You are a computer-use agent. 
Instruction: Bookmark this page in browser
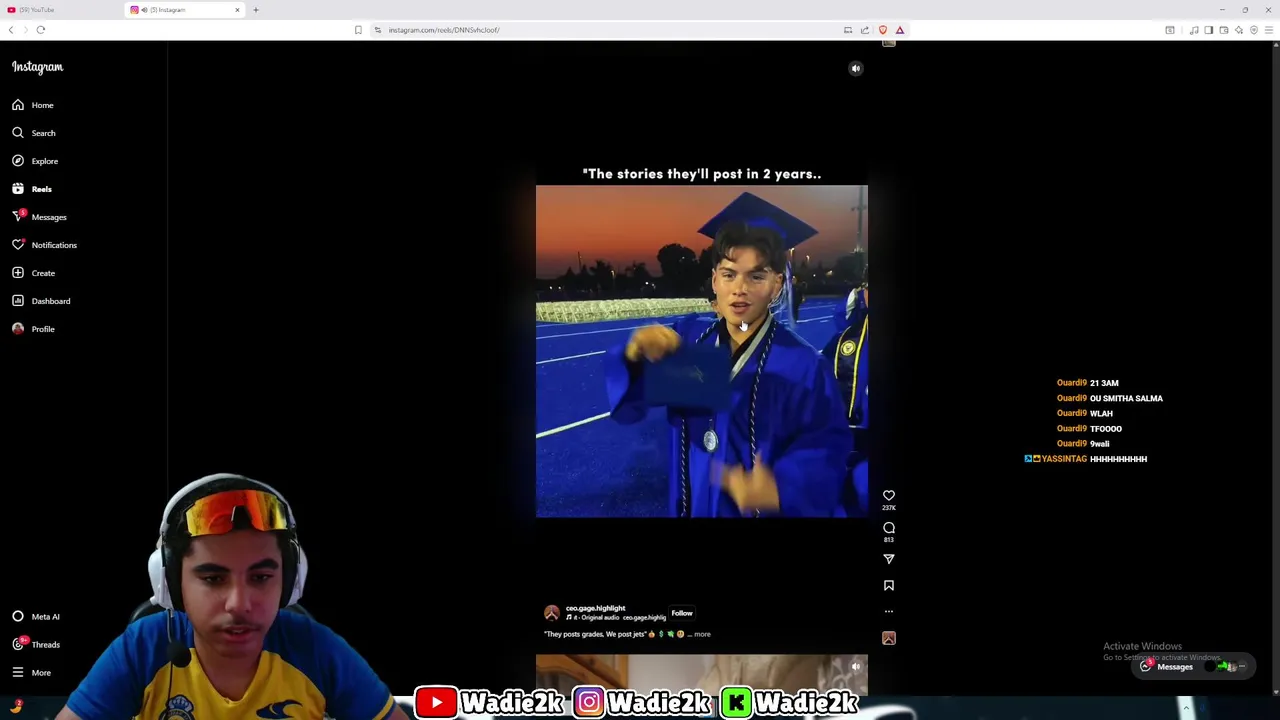358,30
